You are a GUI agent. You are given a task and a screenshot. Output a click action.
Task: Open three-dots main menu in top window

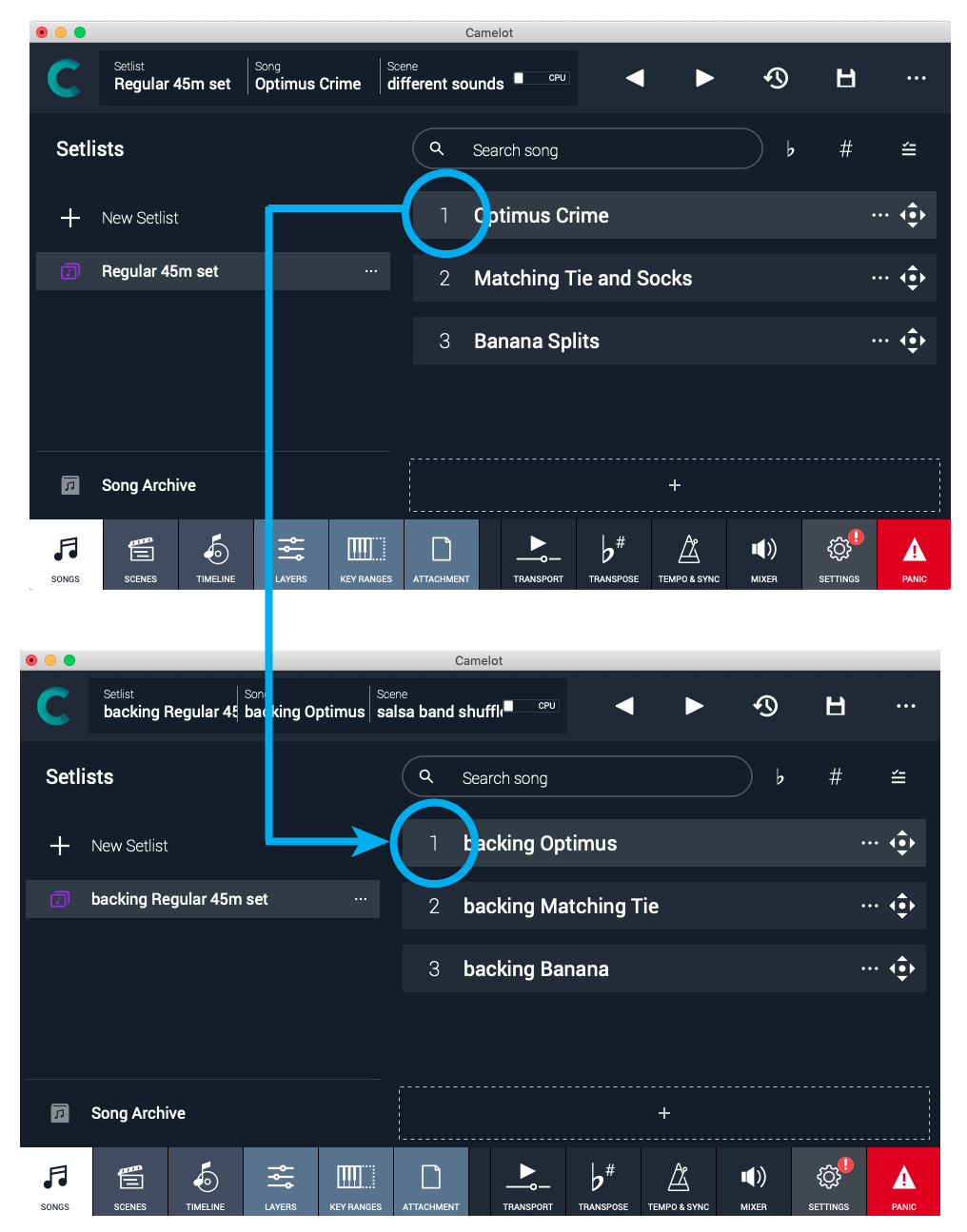click(917, 78)
